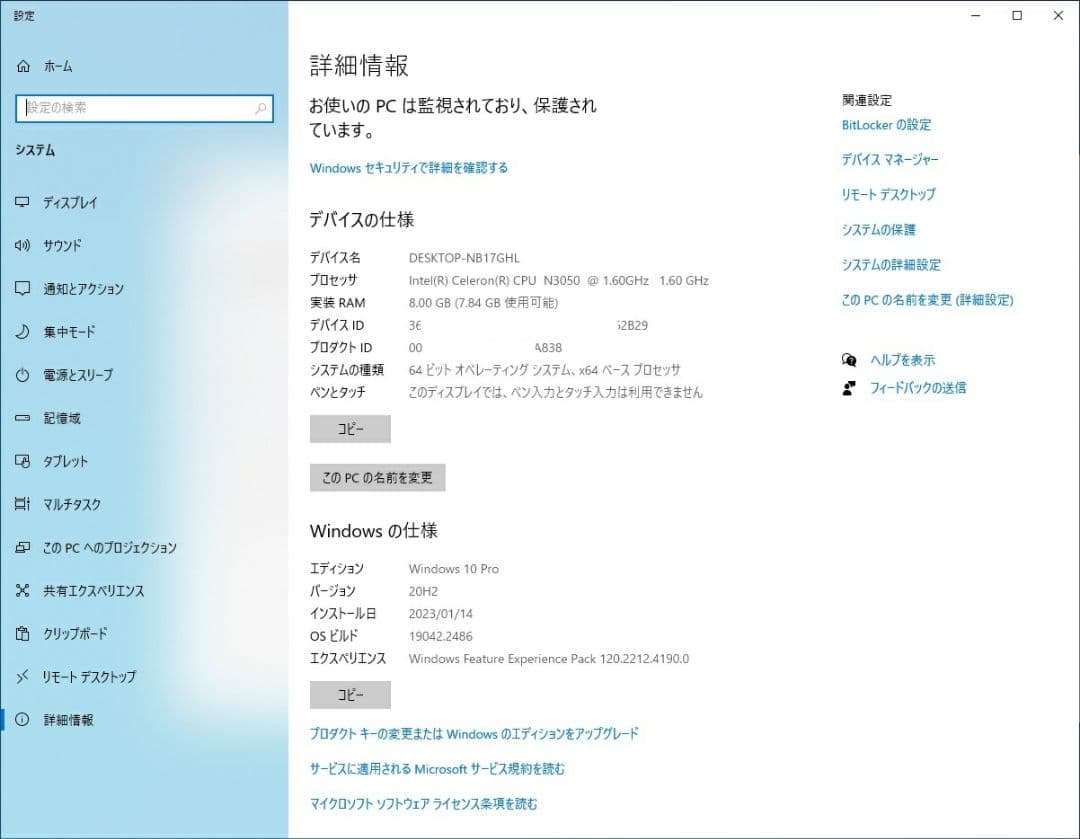Click the ヘルプを表示 help option
The height and width of the screenshot is (839, 1080).
tap(902, 359)
